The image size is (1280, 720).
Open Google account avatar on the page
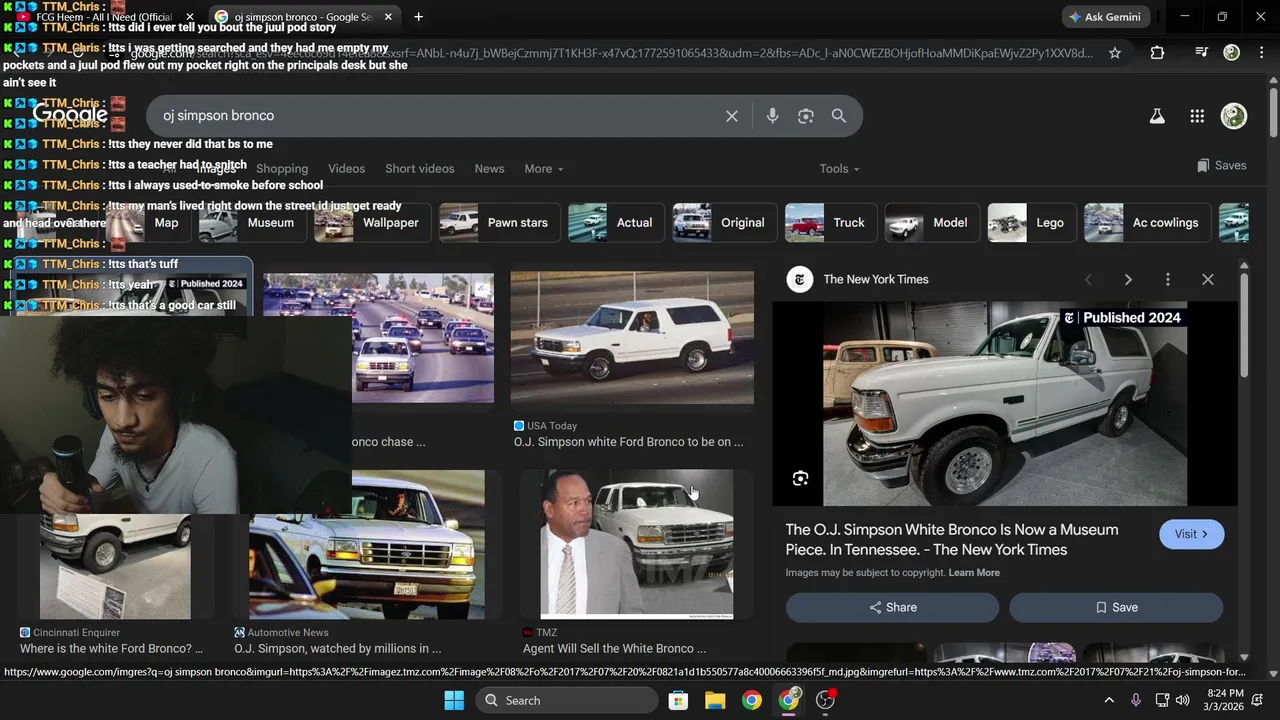1234,116
